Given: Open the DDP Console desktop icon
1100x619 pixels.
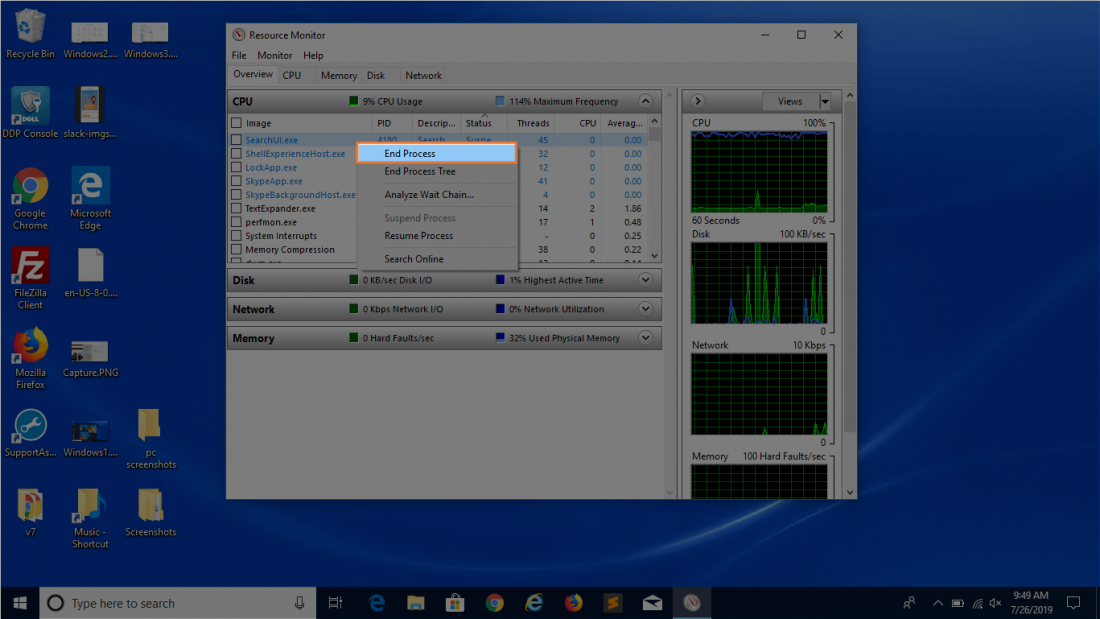Looking at the screenshot, I should 30,107.
